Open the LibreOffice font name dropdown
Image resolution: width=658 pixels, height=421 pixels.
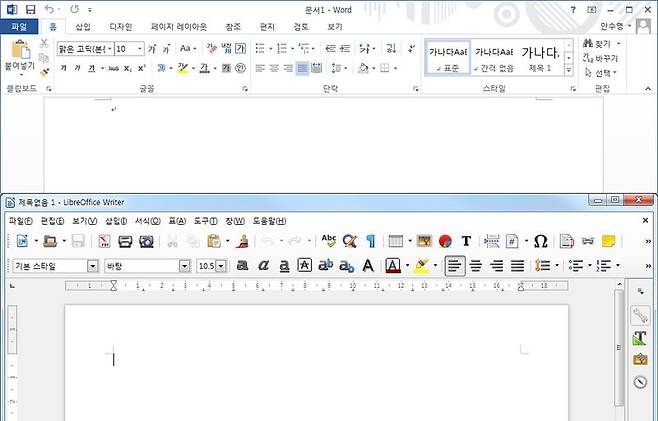tap(184, 266)
